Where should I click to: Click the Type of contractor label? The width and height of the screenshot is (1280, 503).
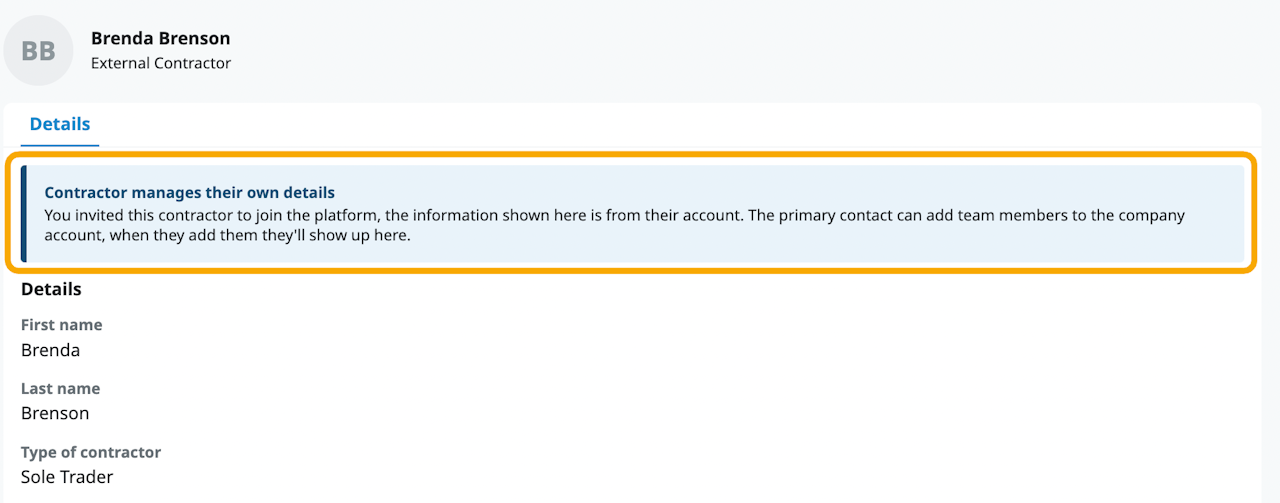pyautogui.click(x=91, y=452)
